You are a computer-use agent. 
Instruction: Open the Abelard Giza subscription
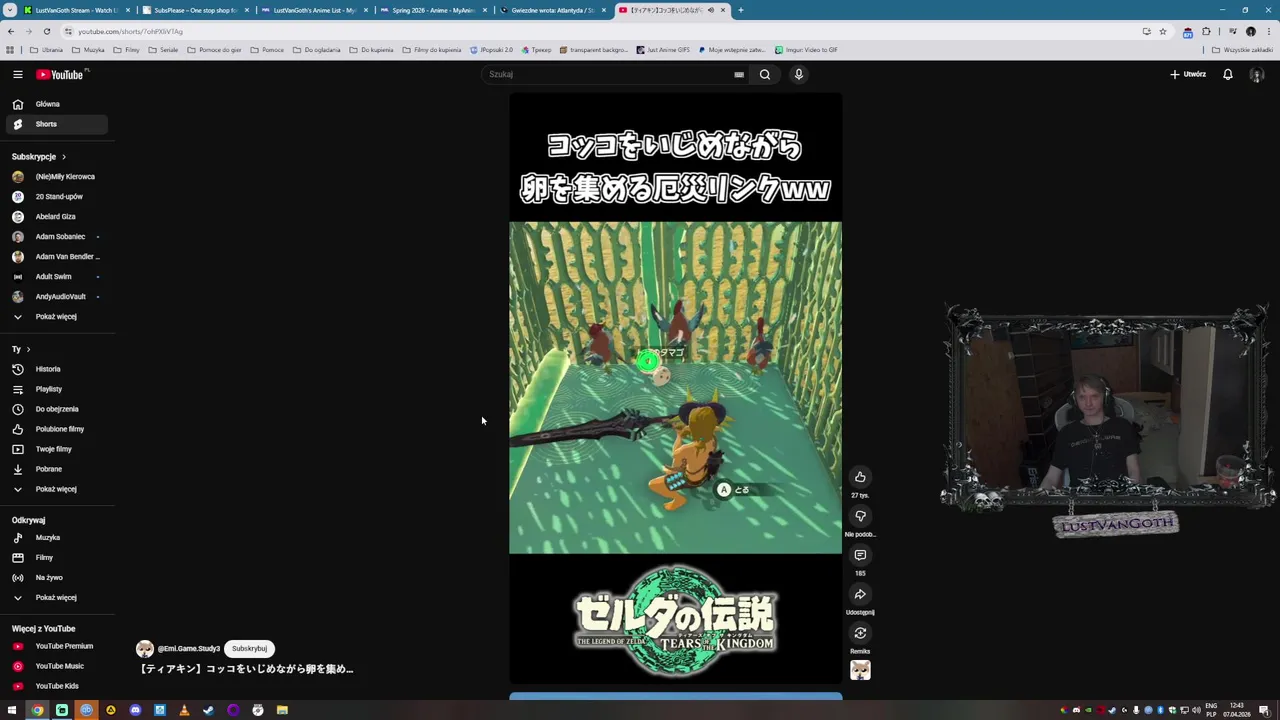pyautogui.click(x=56, y=217)
